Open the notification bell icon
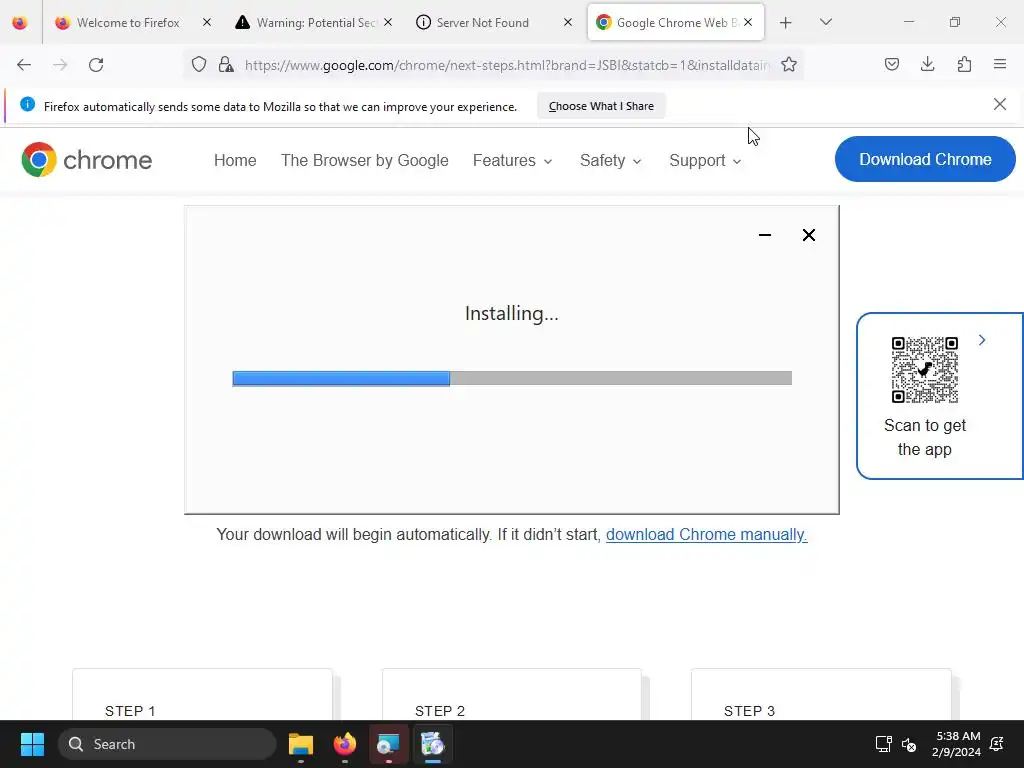1024x768 pixels. click(997, 744)
